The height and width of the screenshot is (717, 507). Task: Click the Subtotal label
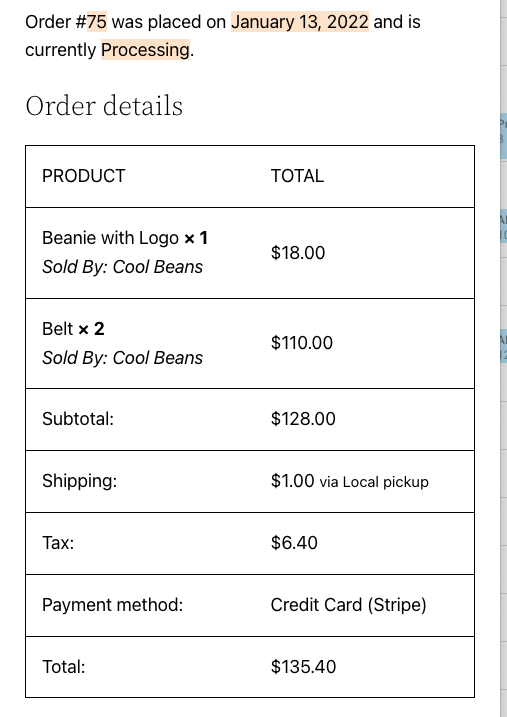point(78,419)
